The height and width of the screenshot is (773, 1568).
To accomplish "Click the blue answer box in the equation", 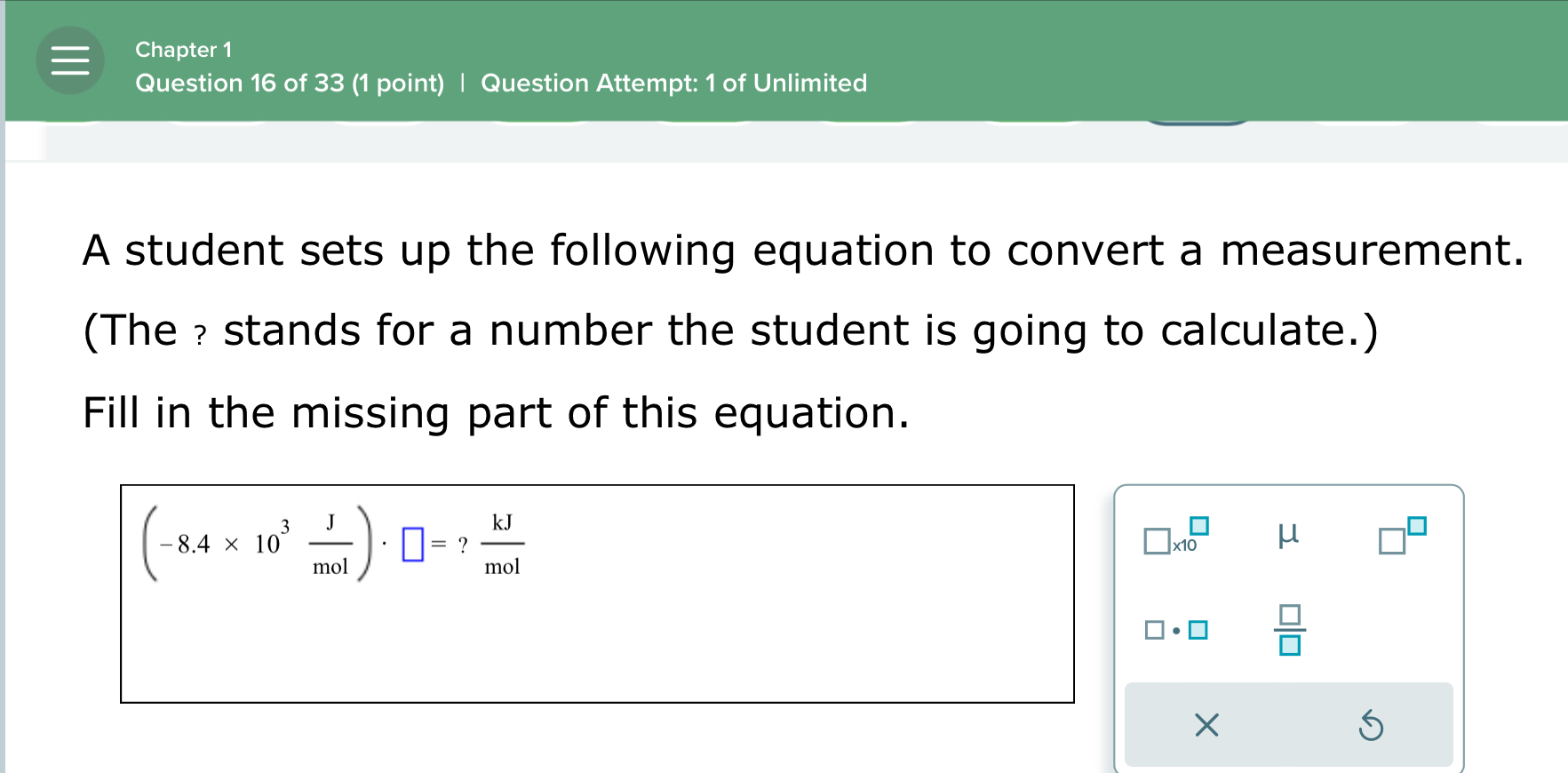I will 412,542.
